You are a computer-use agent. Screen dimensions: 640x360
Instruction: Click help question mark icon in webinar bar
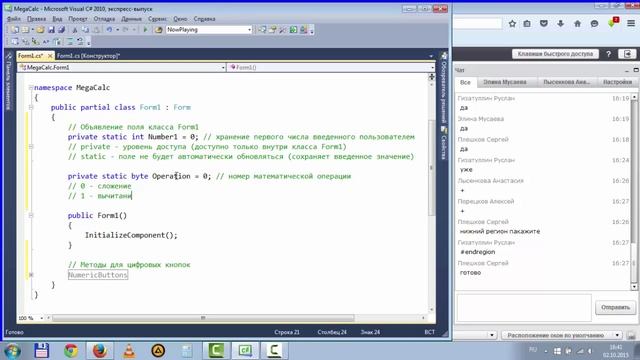(608, 54)
